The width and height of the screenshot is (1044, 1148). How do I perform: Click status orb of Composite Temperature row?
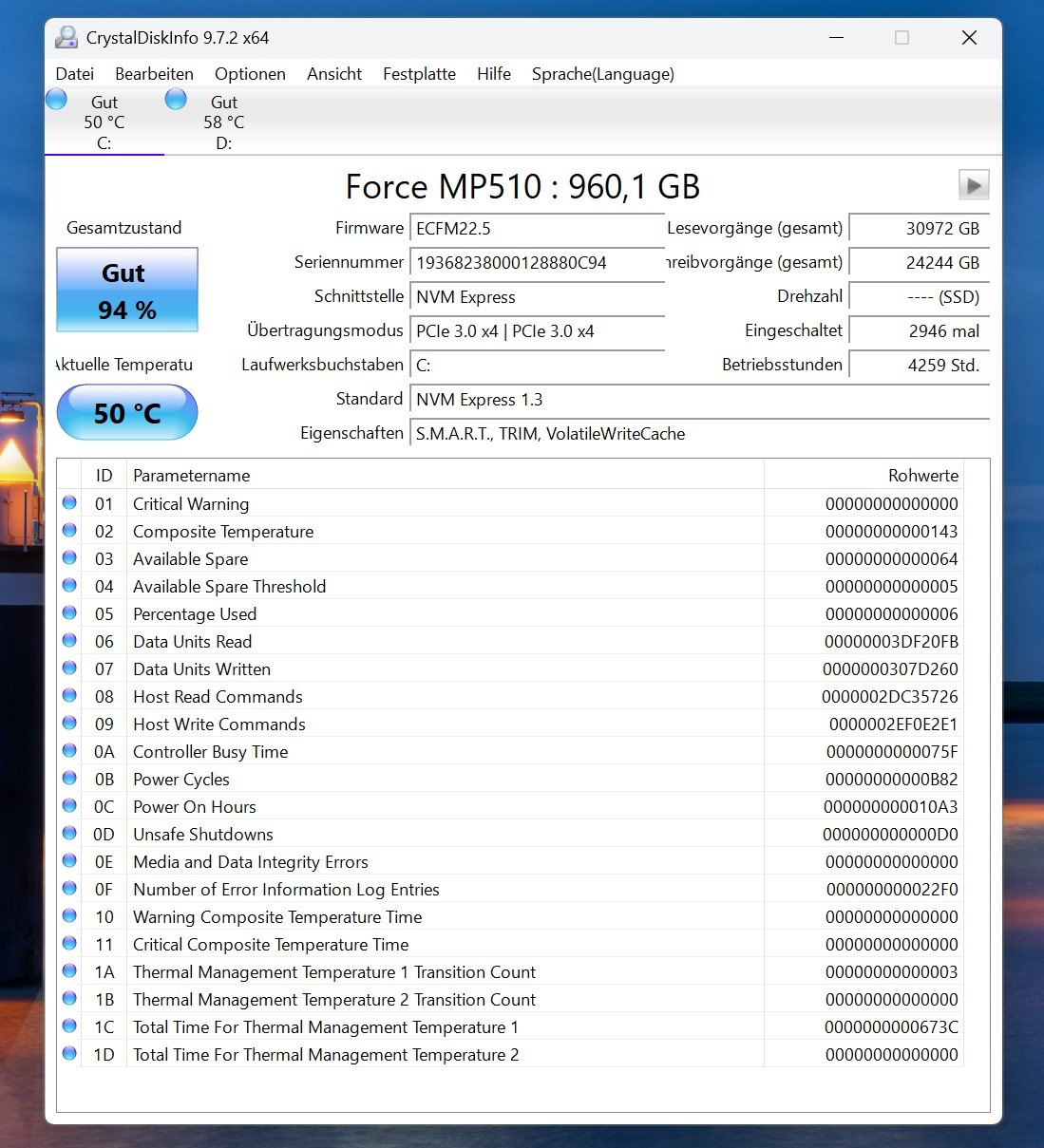click(x=69, y=531)
